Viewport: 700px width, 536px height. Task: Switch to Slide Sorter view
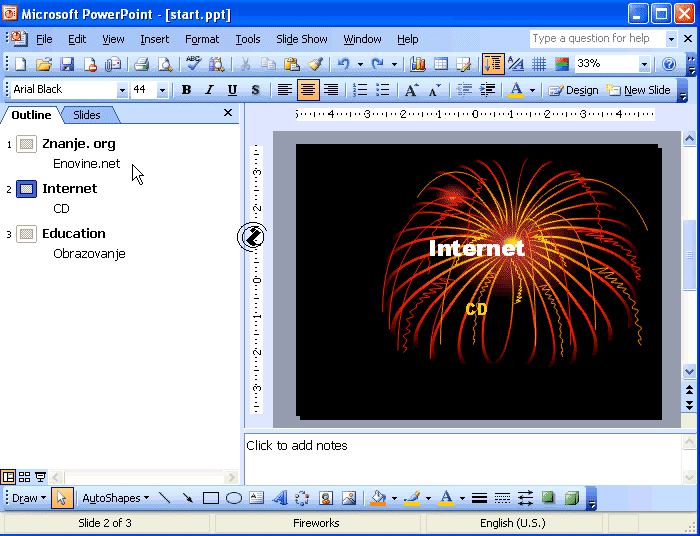[24, 477]
